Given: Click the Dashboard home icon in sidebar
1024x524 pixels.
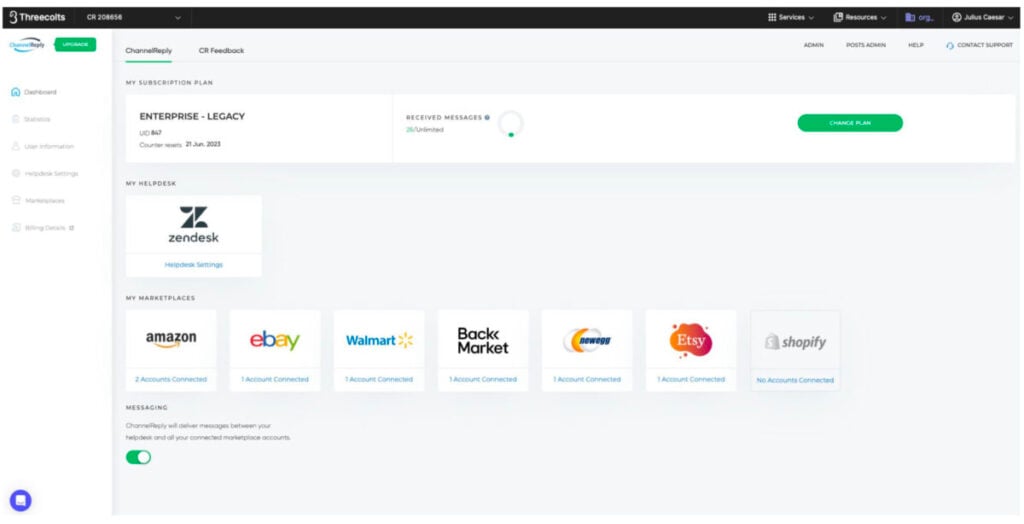Looking at the screenshot, I should (16, 92).
